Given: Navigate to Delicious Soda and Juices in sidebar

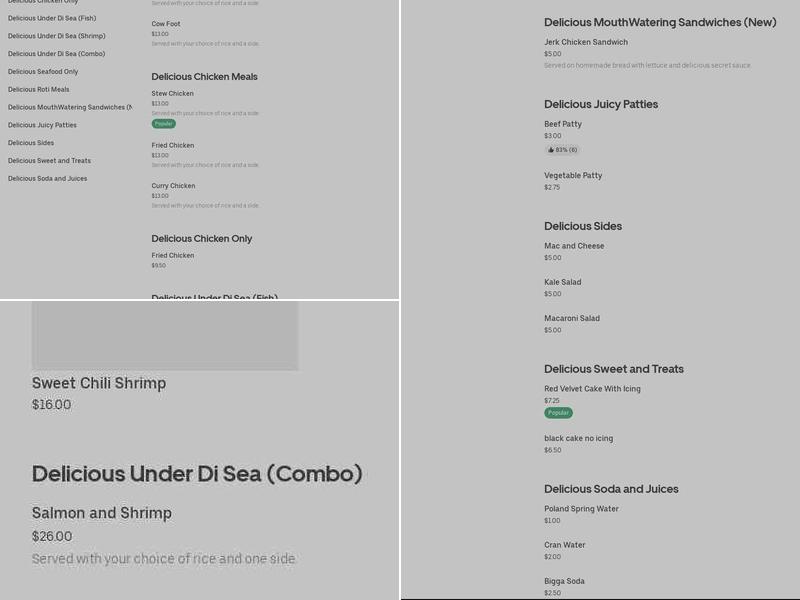Looking at the screenshot, I should [47, 179].
